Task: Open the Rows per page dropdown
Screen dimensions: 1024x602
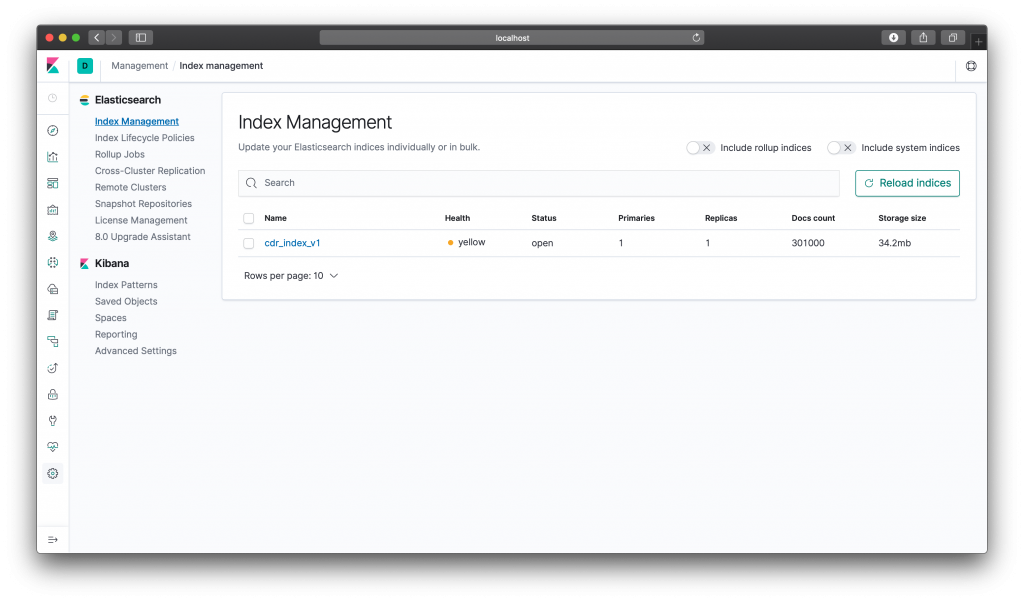Action: click(x=291, y=276)
